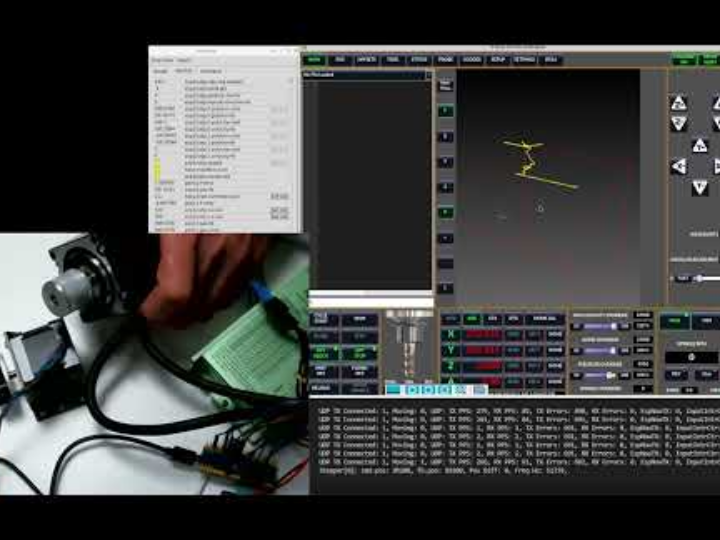Jog Y axis negative with the down arrow
Image resolution: width=720 pixels, height=540 pixels.
coord(700,187)
